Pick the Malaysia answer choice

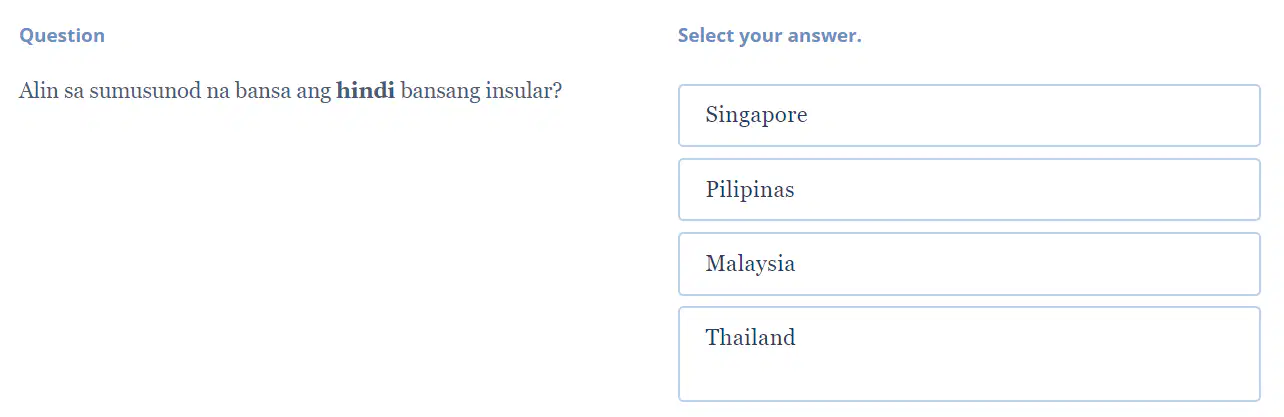(x=969, y=264)
